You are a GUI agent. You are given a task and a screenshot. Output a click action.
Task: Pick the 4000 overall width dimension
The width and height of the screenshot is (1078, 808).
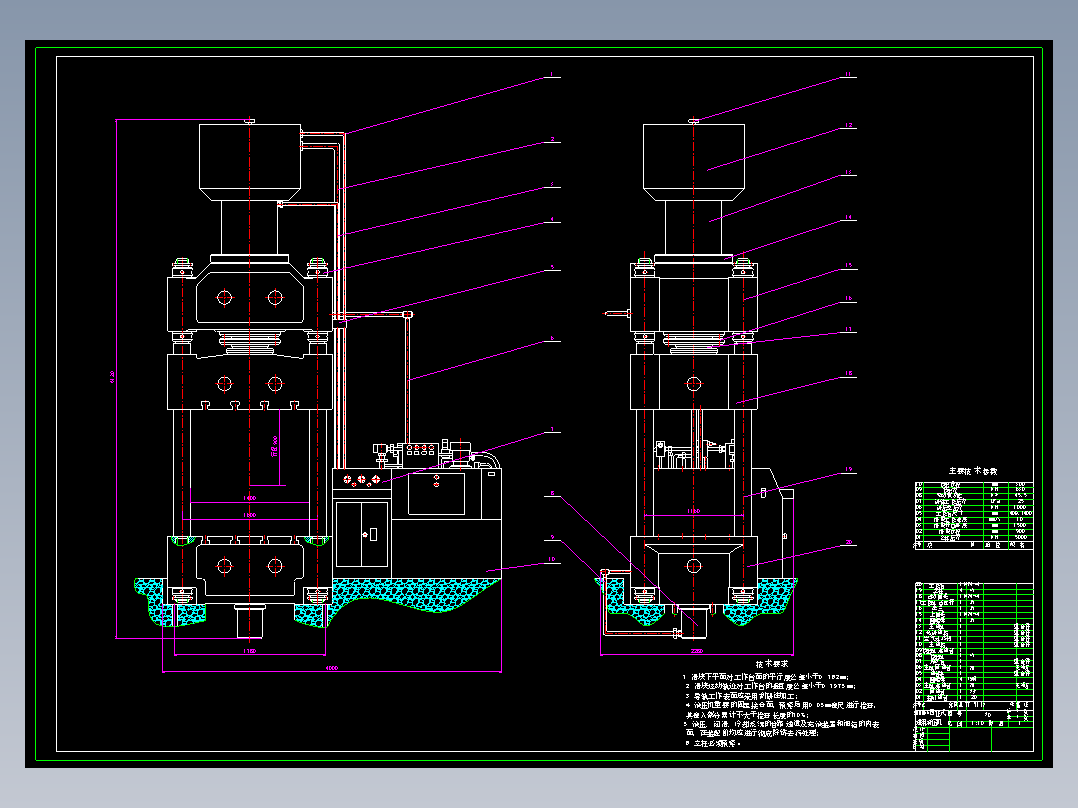point(332,668)
